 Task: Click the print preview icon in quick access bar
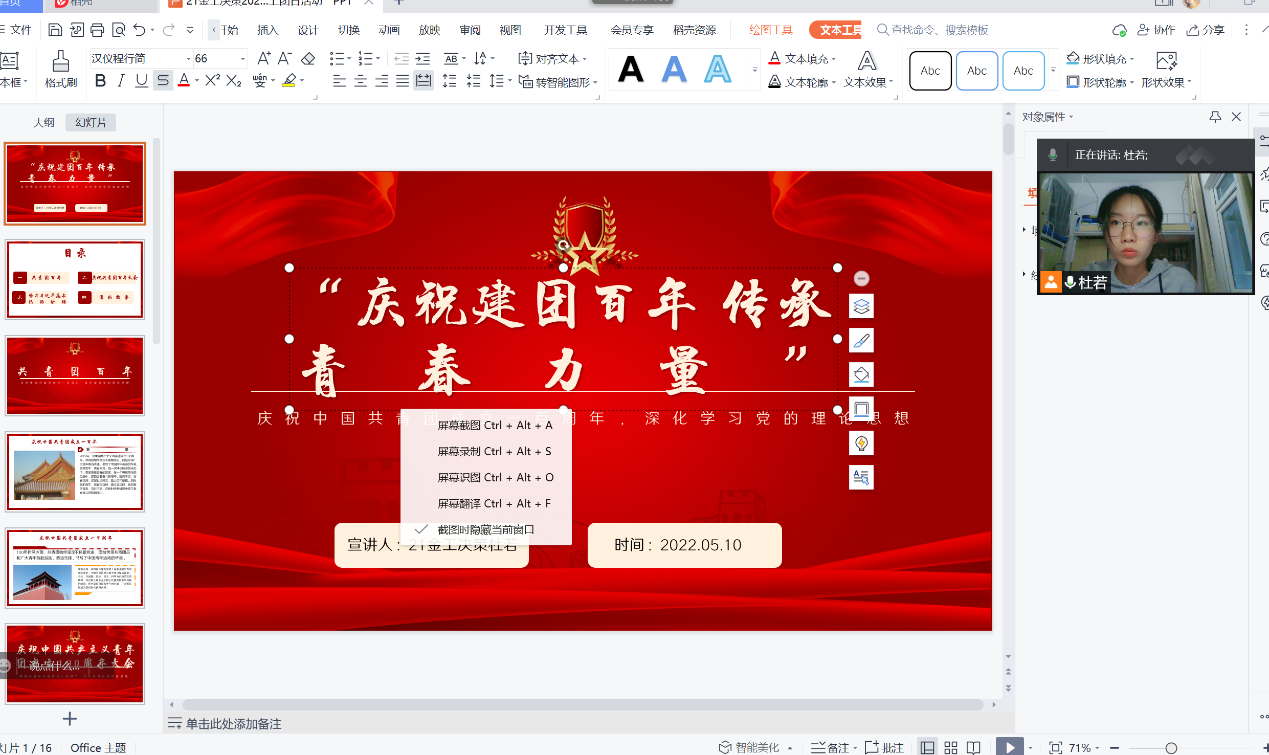click(x=119, y=30)
